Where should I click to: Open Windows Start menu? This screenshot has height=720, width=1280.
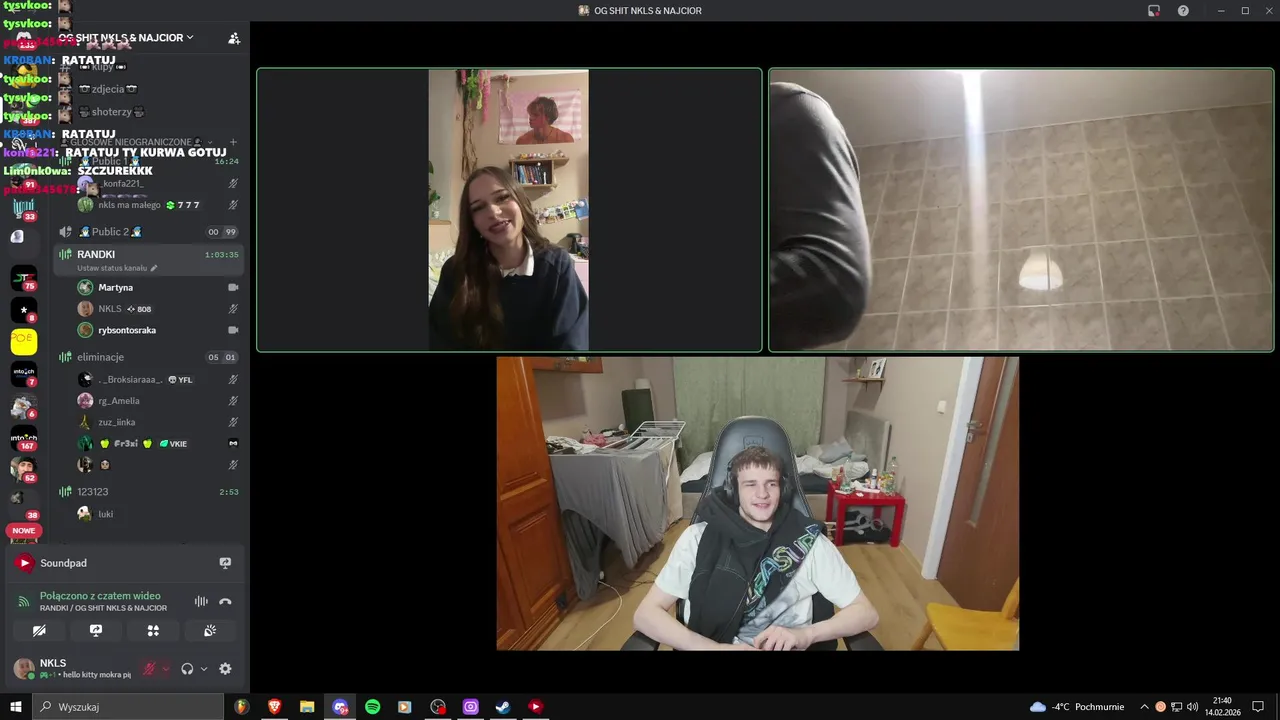click(16, 707)
